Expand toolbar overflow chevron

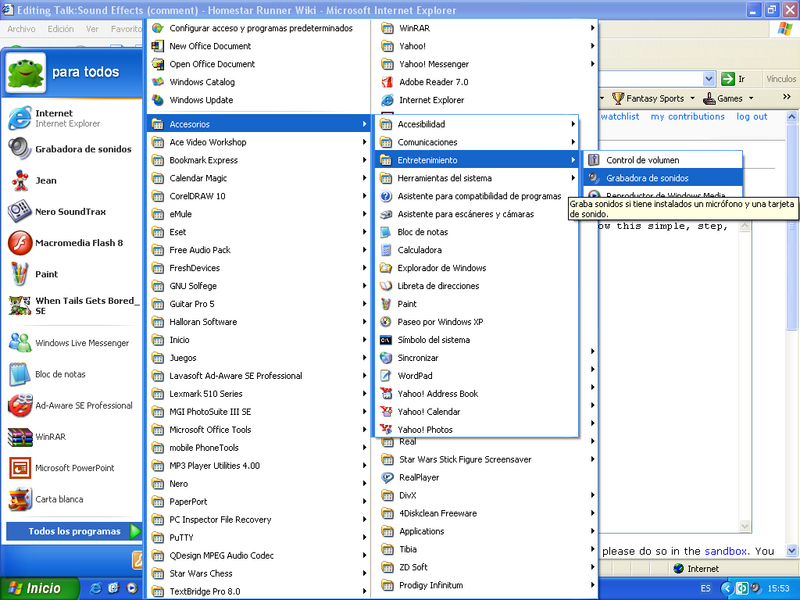[786, 96]
